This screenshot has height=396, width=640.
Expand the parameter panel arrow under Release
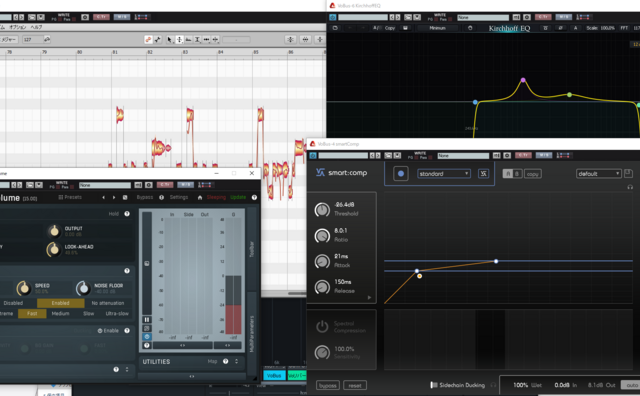click(369, 298)
